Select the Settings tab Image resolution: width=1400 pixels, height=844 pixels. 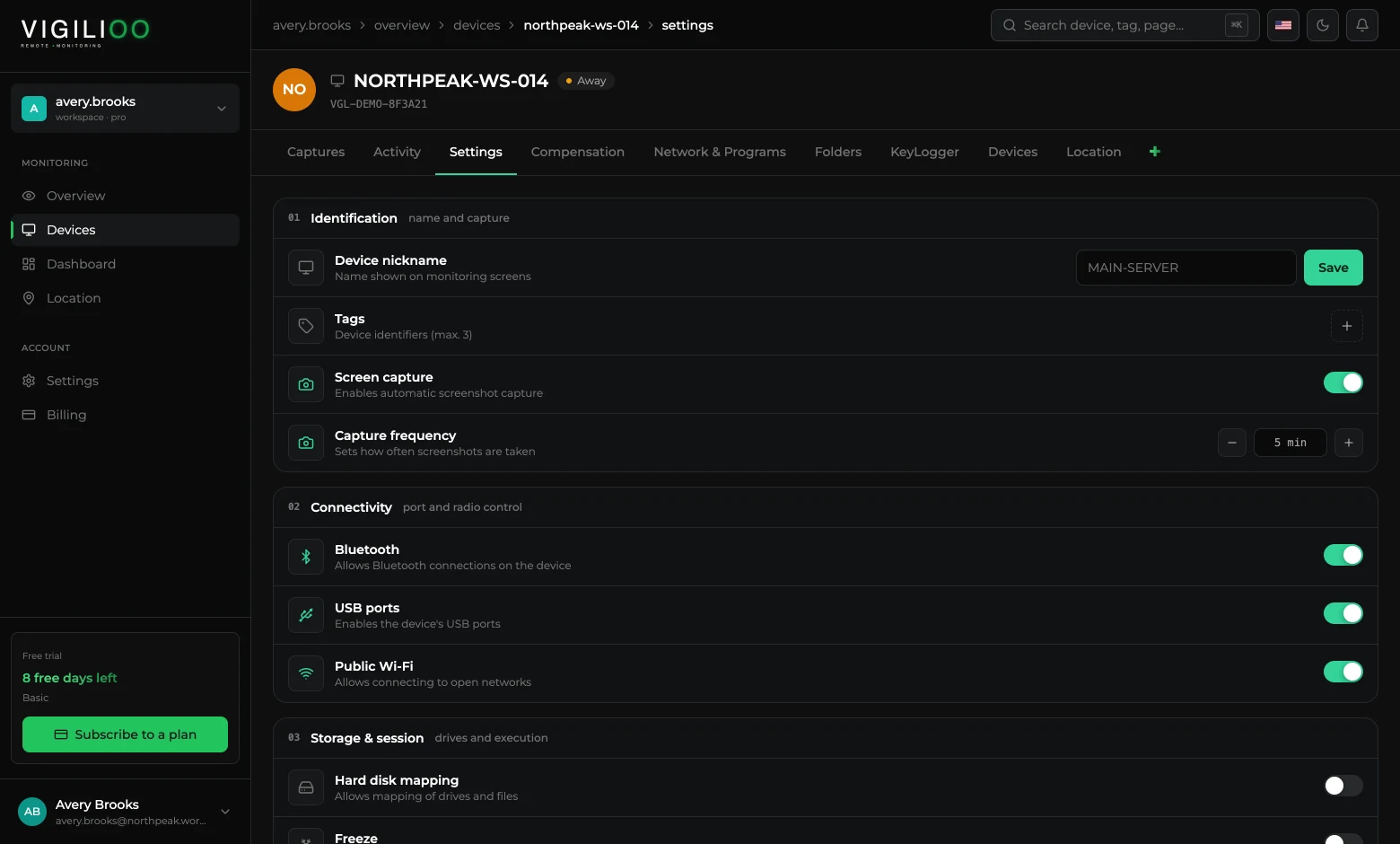pos(476,152)
